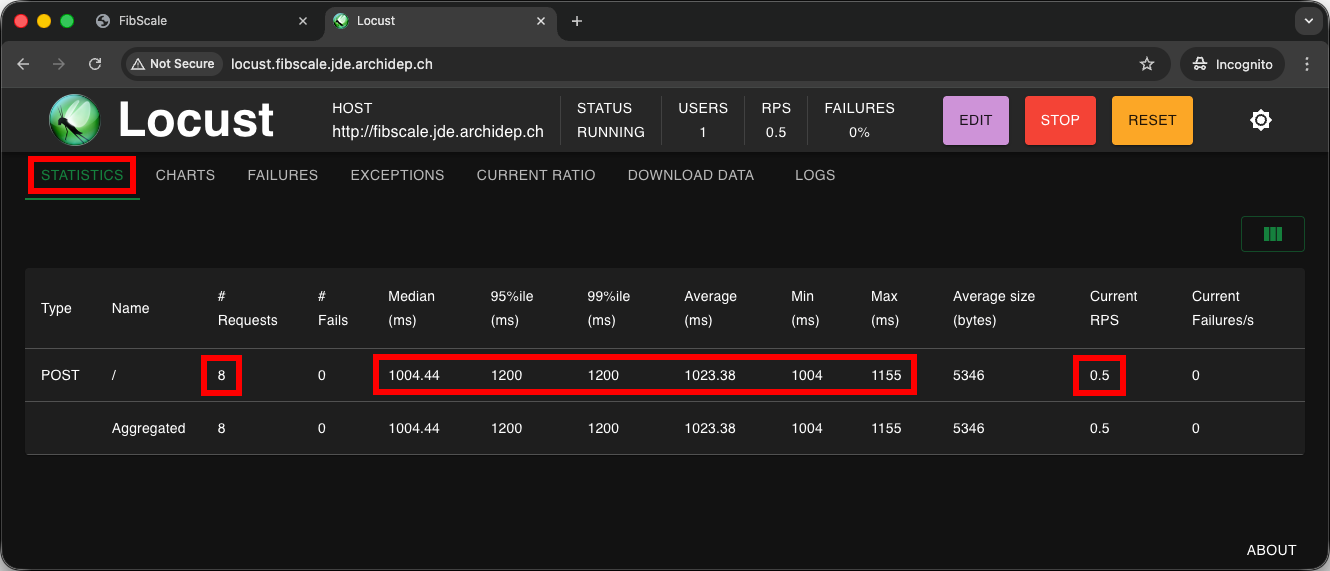Open the Statistics tab
This screenshot has height=571, width=1330.
pyautogui.click(x=82, y=175)
